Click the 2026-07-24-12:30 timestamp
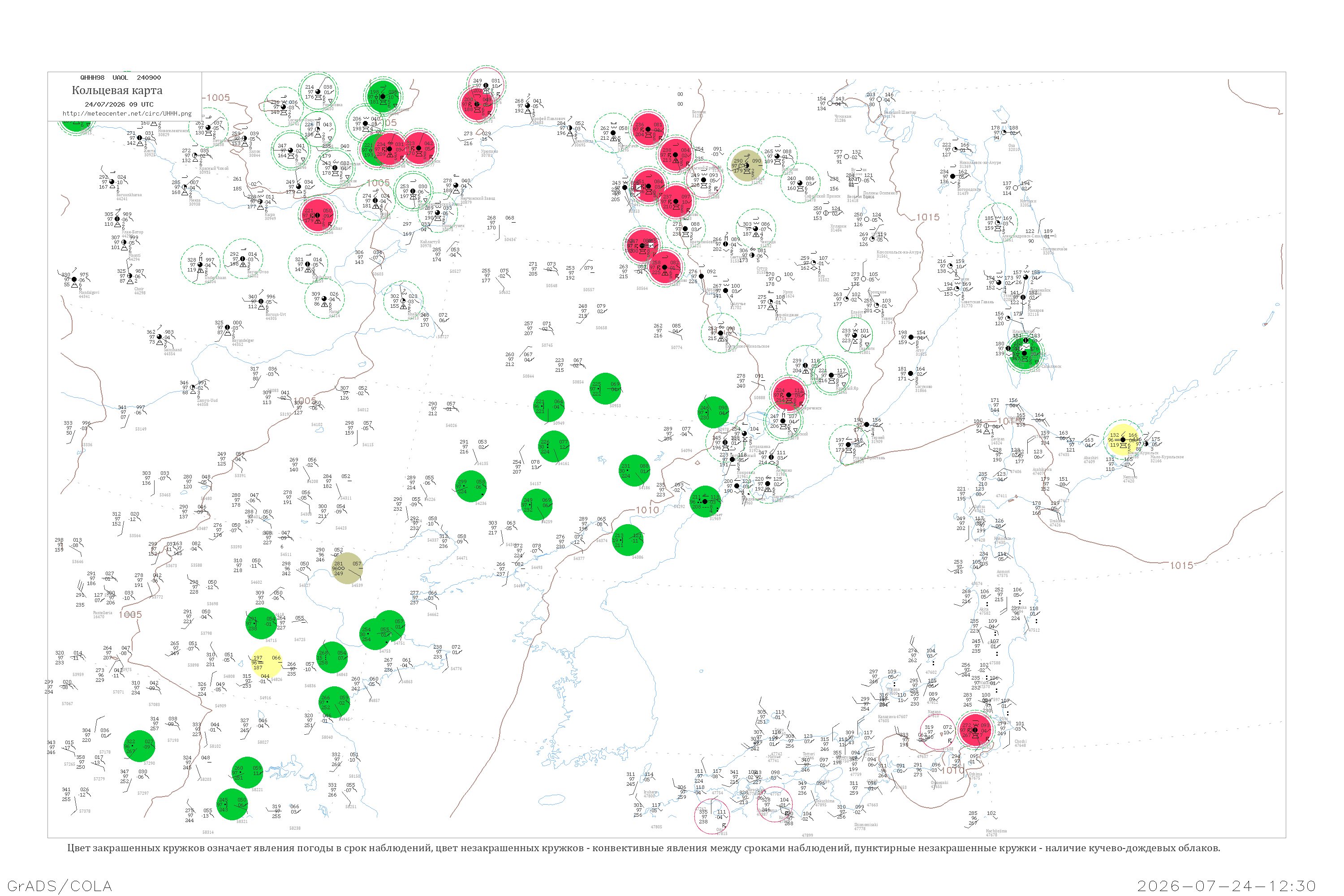The image size is (1344, 896). pos(1226,886)
